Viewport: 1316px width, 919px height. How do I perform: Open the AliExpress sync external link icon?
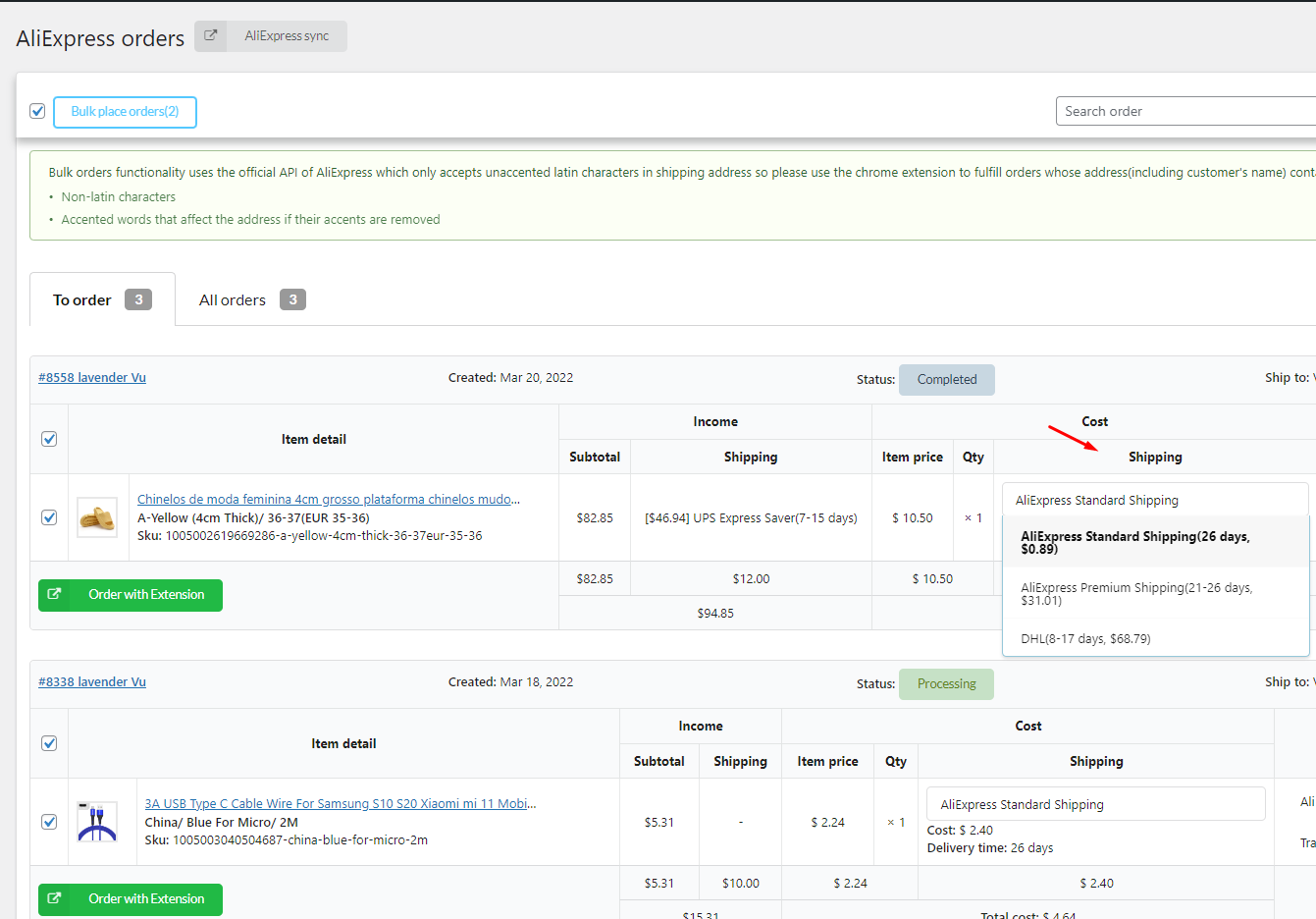pos(210,36)
